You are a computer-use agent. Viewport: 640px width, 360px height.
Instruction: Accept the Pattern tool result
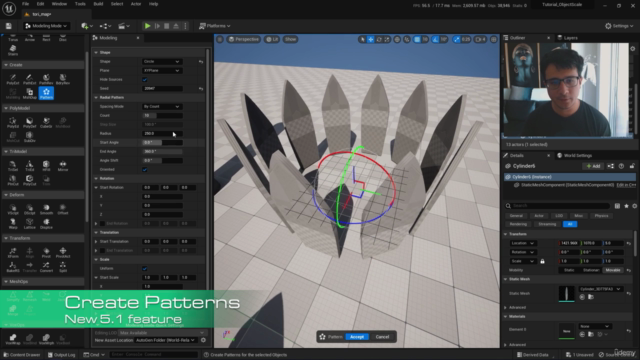click(x=357, y=337)
